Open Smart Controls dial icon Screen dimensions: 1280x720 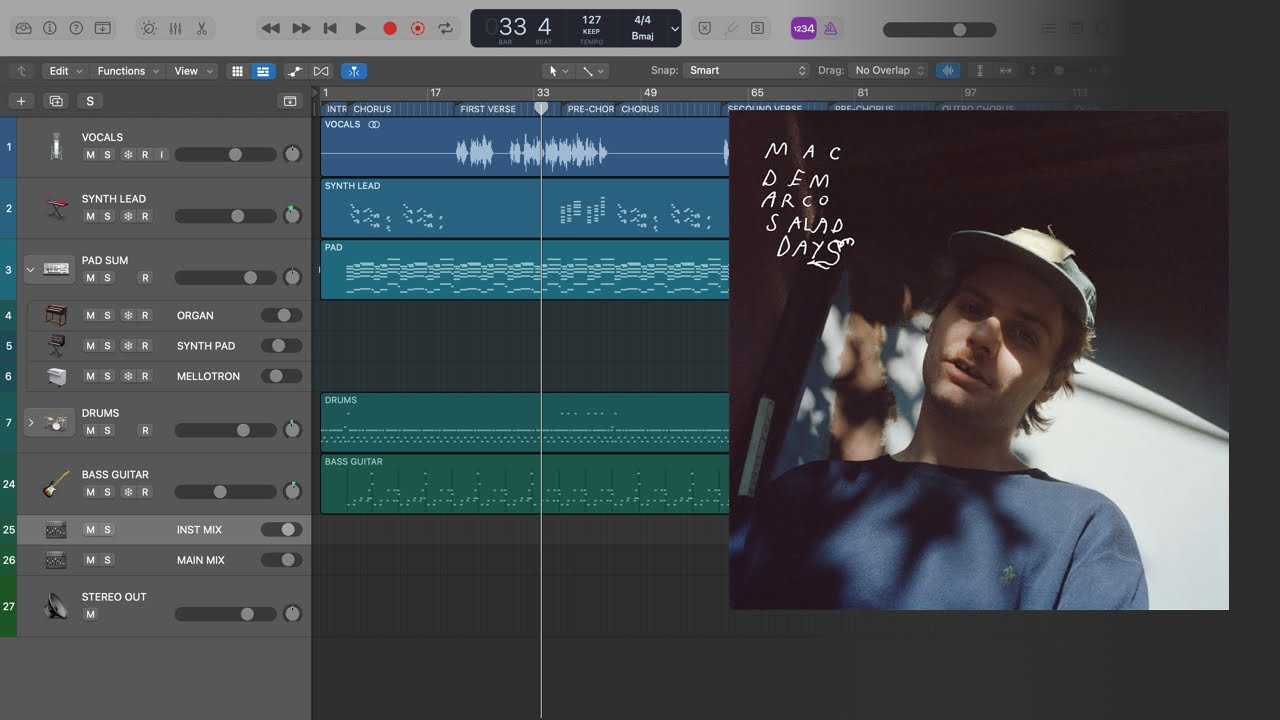point(149,28)
